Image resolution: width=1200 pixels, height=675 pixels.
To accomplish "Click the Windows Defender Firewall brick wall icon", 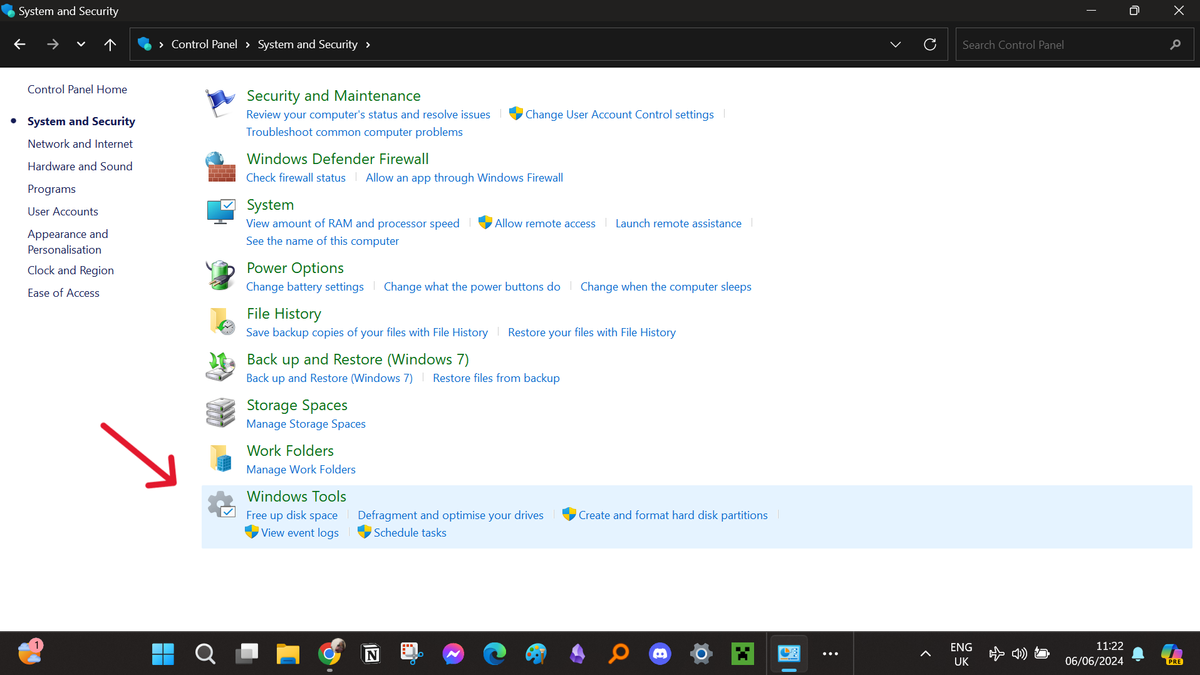I will pyautogui.click(x=220, y=166).
